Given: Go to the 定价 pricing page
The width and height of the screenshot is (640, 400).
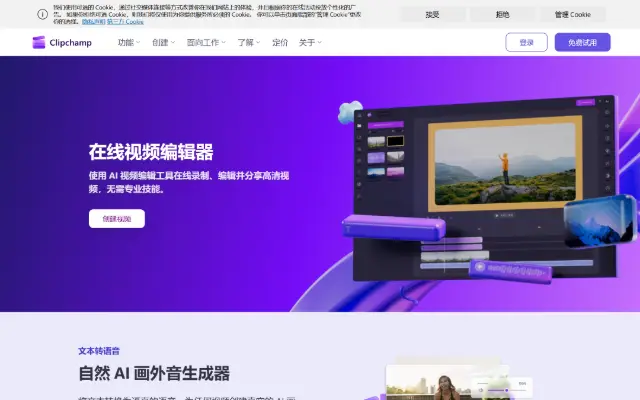Looking at the screenshot, I should tap(280, 42).
